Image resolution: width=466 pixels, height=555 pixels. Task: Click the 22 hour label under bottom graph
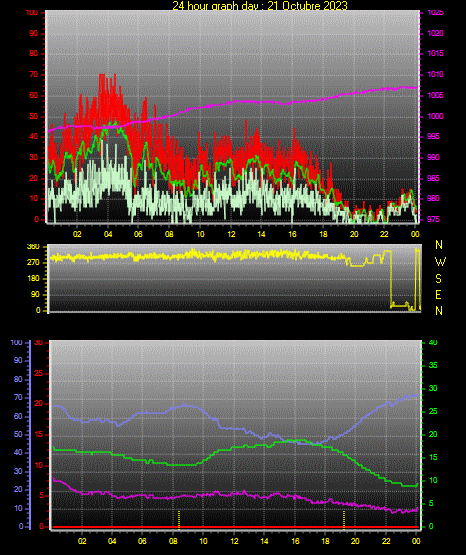(x=386, y=541)
